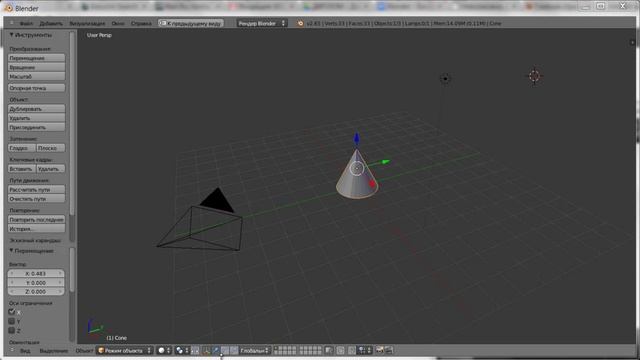This screenshot has height=360, width=640.
Task: Toggle the lock layers to scene icon
Action: tap(329, 351)
